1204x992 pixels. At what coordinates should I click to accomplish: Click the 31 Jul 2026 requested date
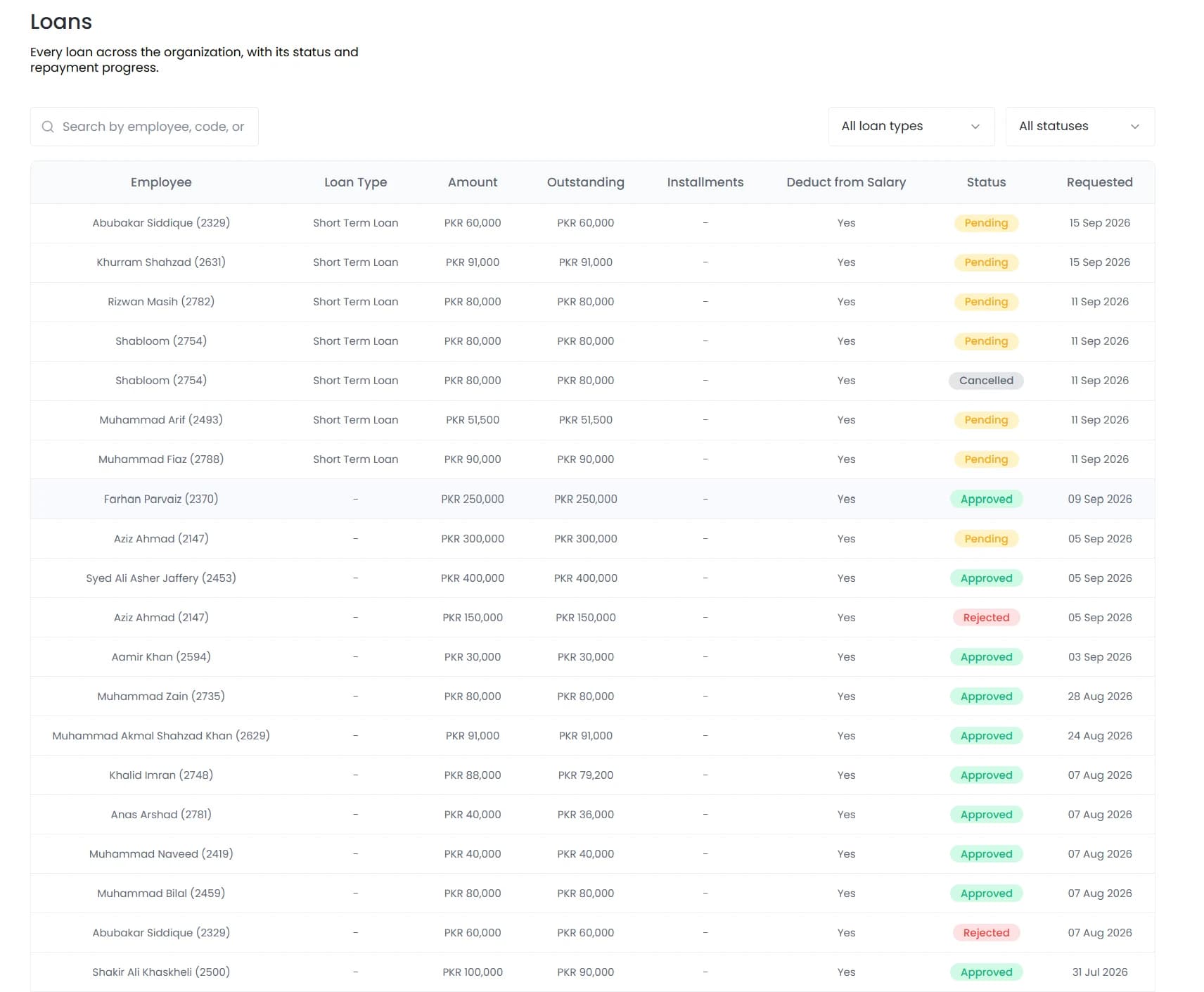pyautogui.click(x=1099, y=972)
